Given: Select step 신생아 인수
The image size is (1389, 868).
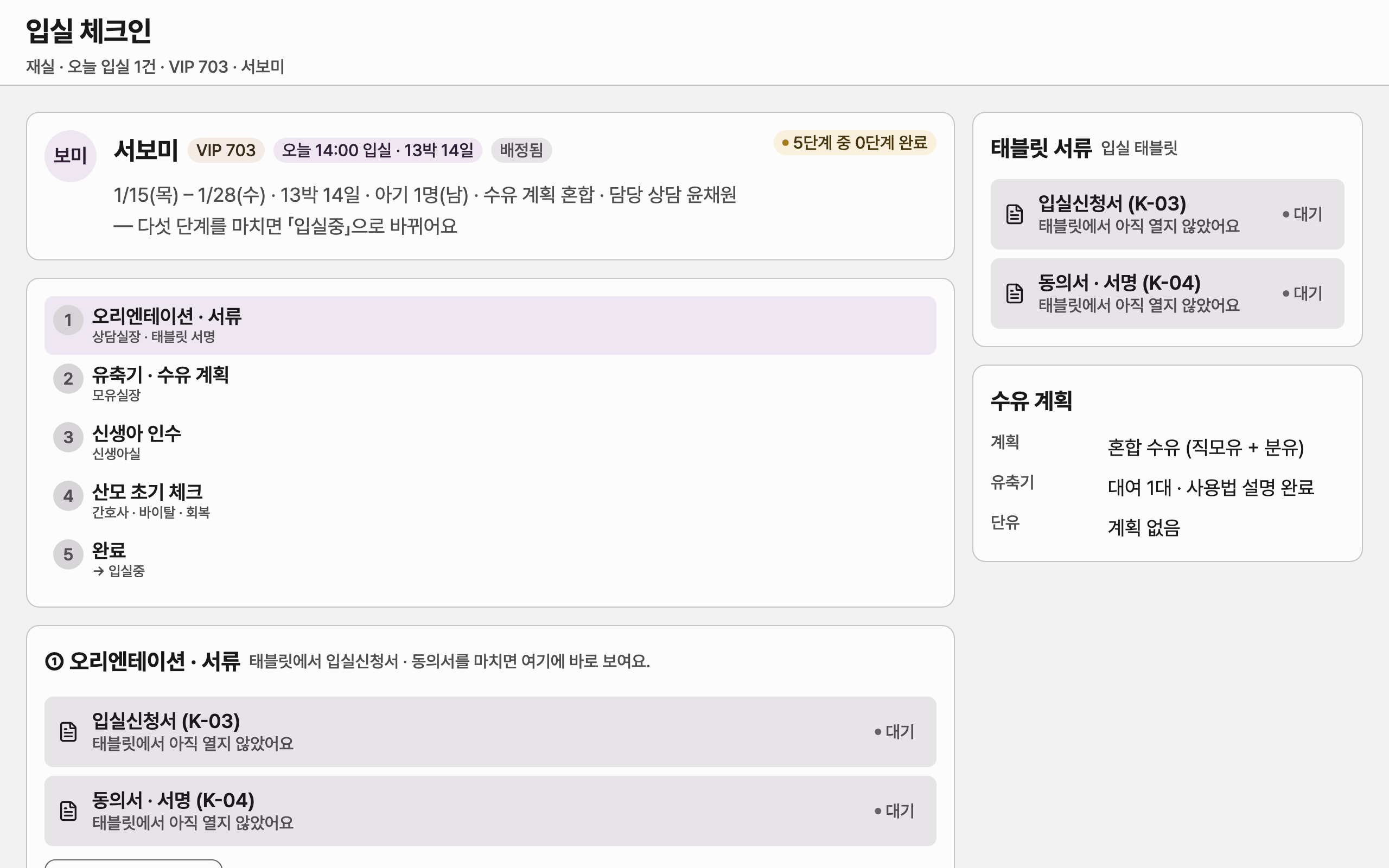Looking at the screenshot, I should pyautogui.click(x=490, y=443).
